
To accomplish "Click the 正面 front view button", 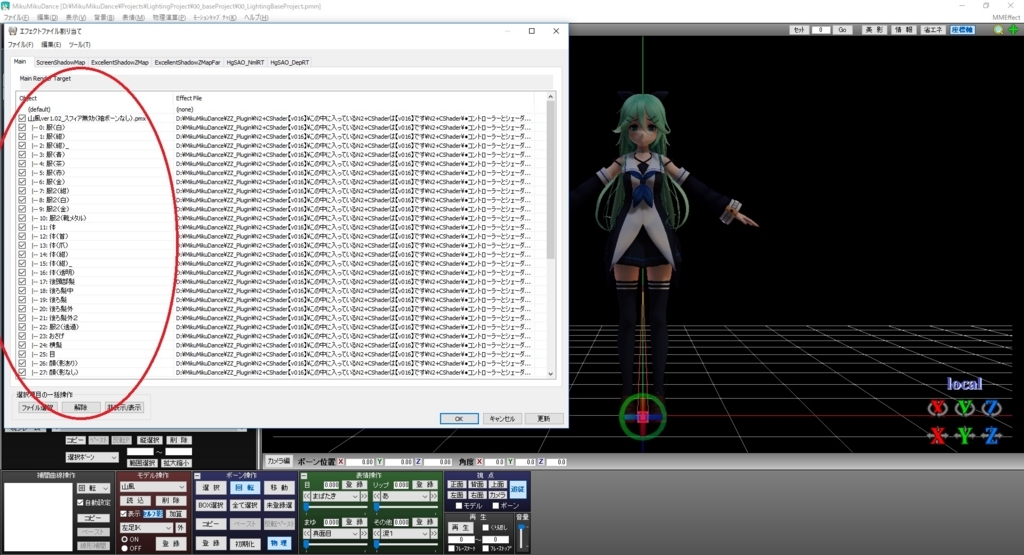I will tap(456, 484).
